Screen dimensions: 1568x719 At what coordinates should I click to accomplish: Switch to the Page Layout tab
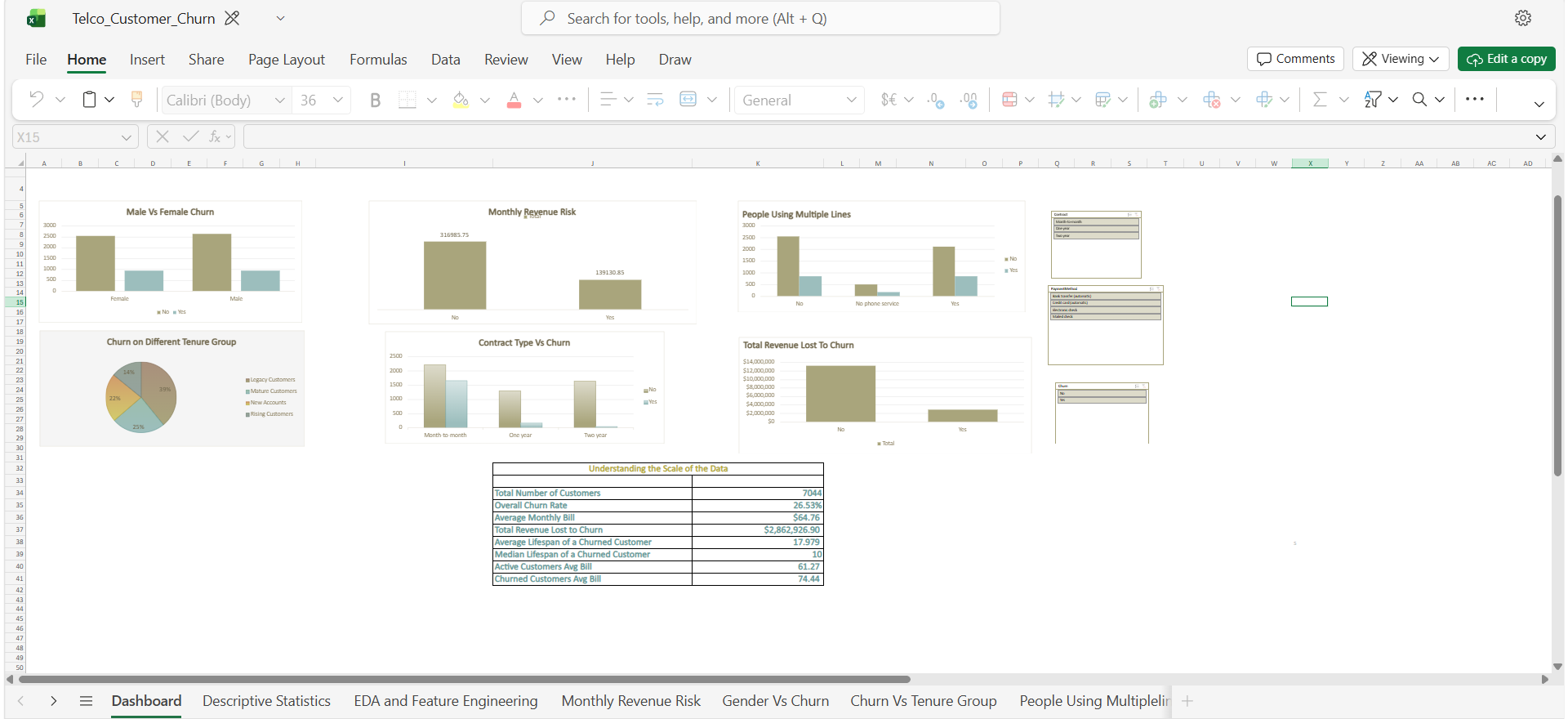(x=287, y=60)
